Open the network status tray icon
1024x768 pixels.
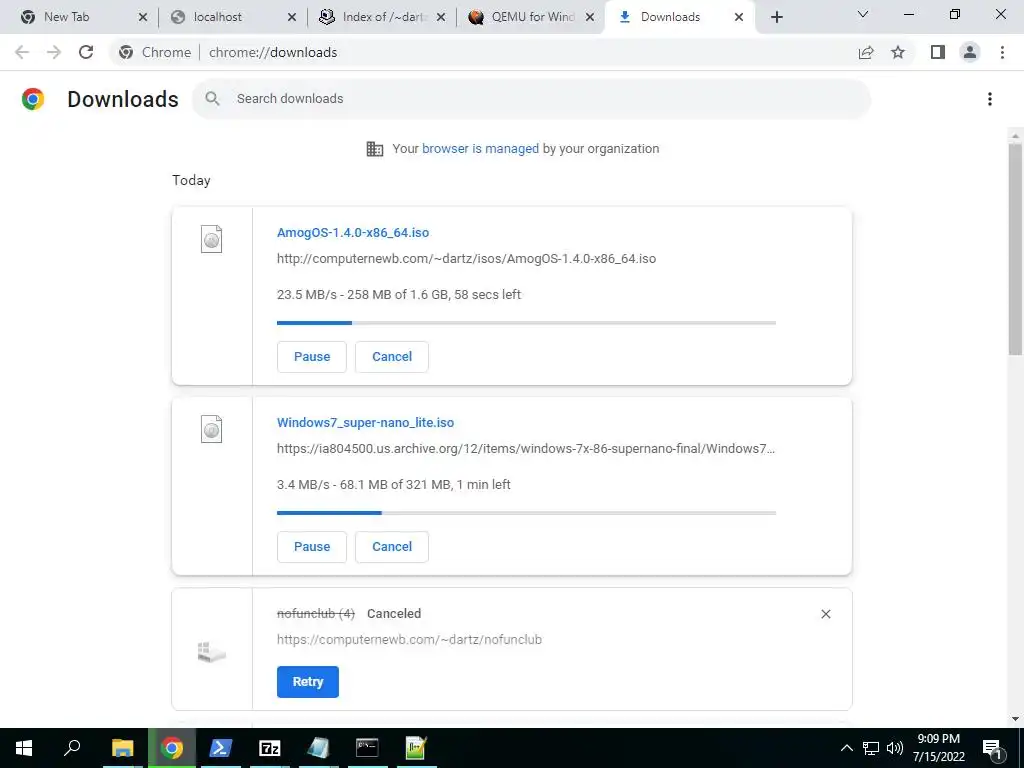871,748
